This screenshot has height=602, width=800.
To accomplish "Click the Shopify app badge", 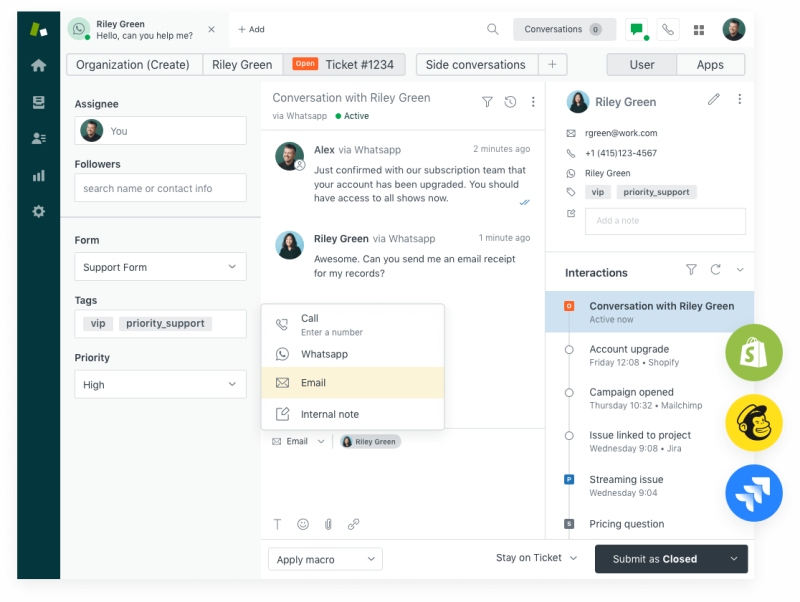I will (754, 353).
